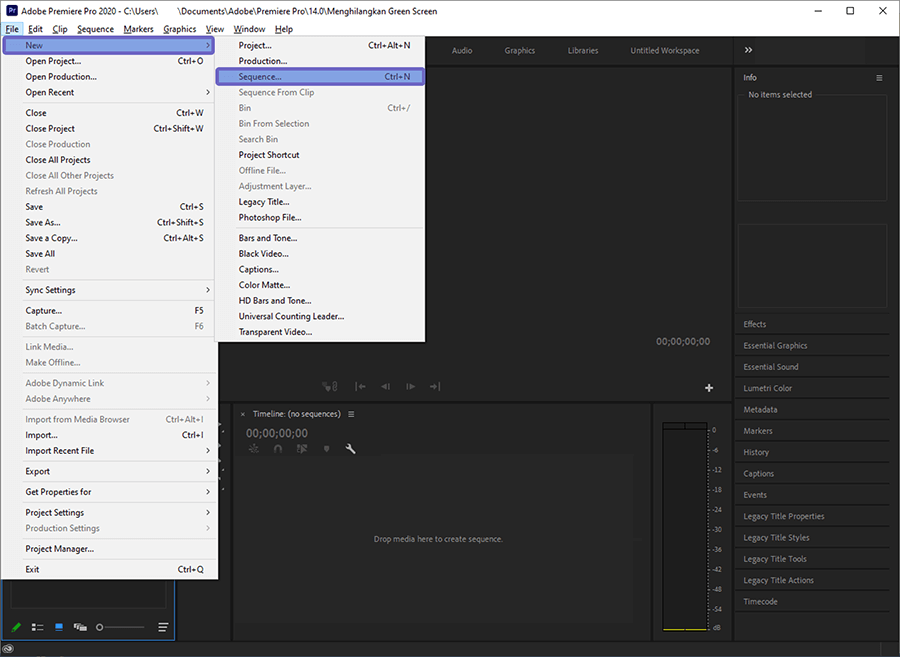
Task: Choose Photoshop File... in New submenu
Action: pos(320,217)
